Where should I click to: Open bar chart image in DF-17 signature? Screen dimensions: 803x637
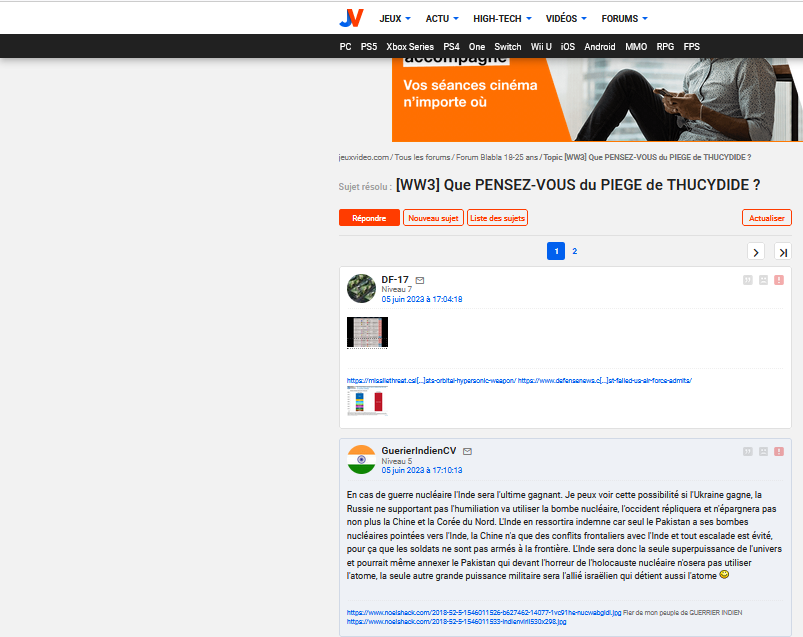pyautogui.click(x=367, y=400)
